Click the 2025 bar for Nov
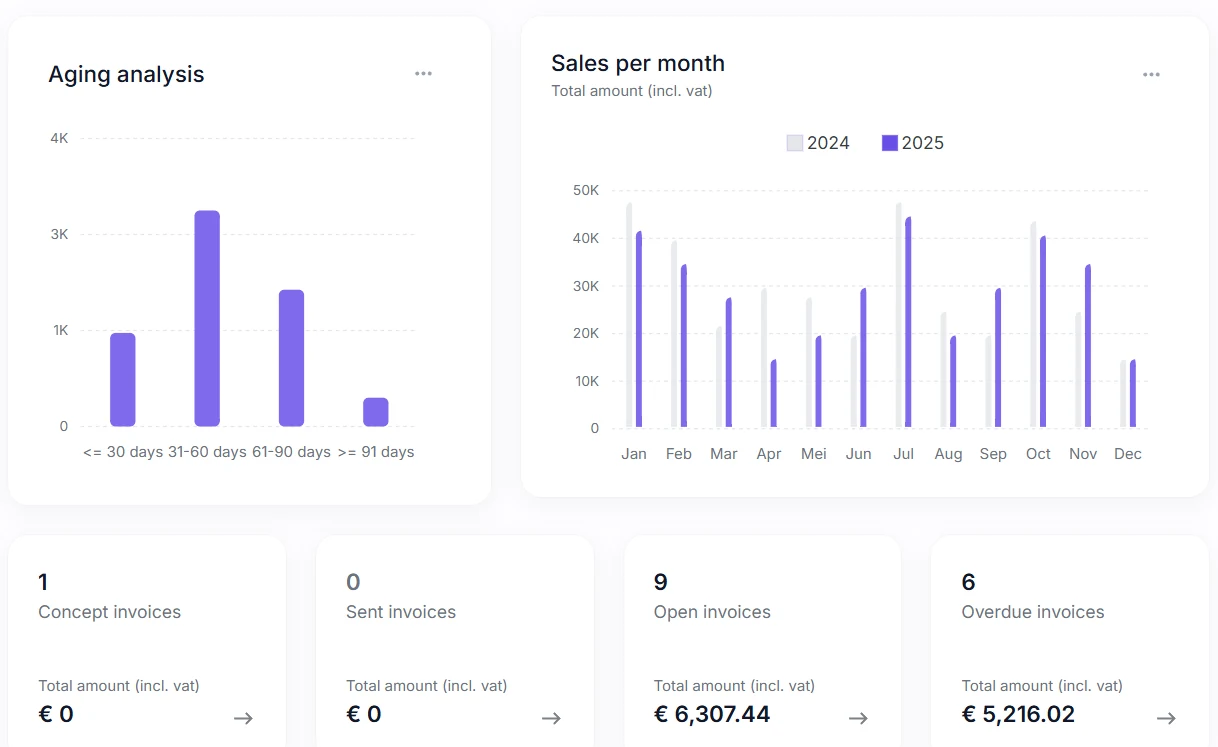 [x=1088, y=347]
